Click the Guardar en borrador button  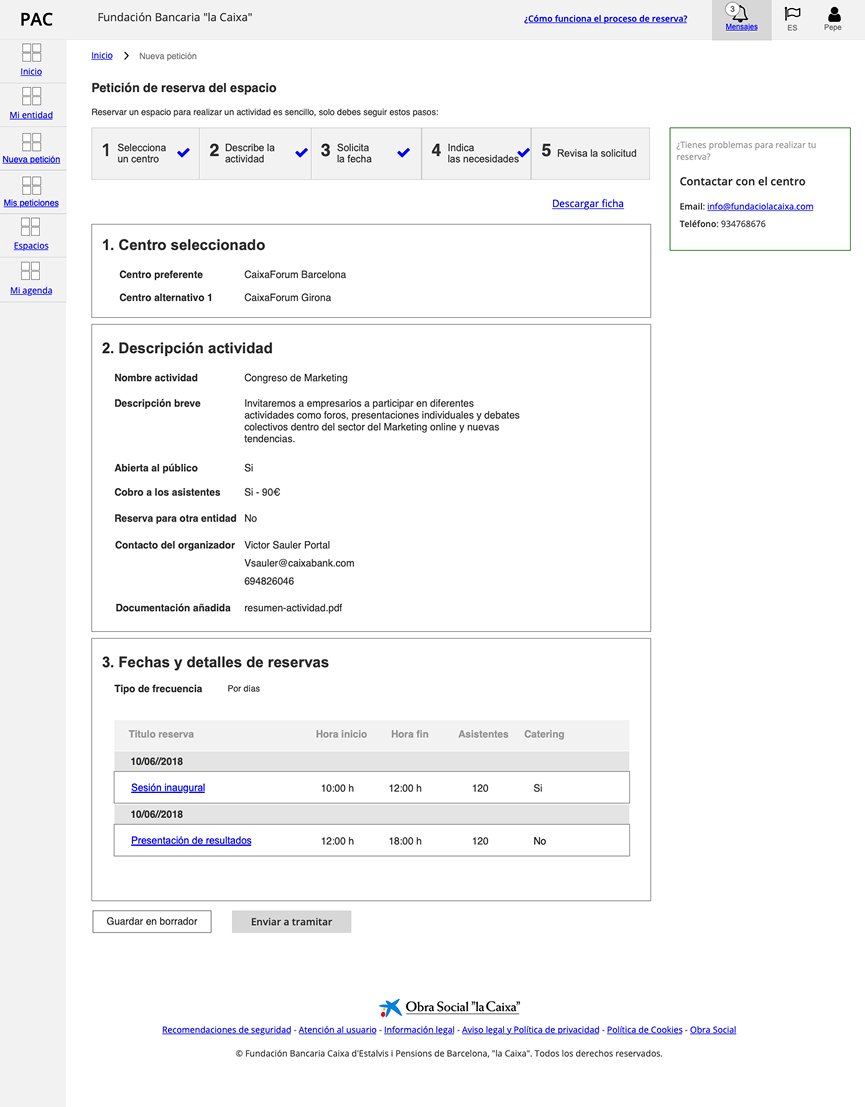(x=151, y=921)
